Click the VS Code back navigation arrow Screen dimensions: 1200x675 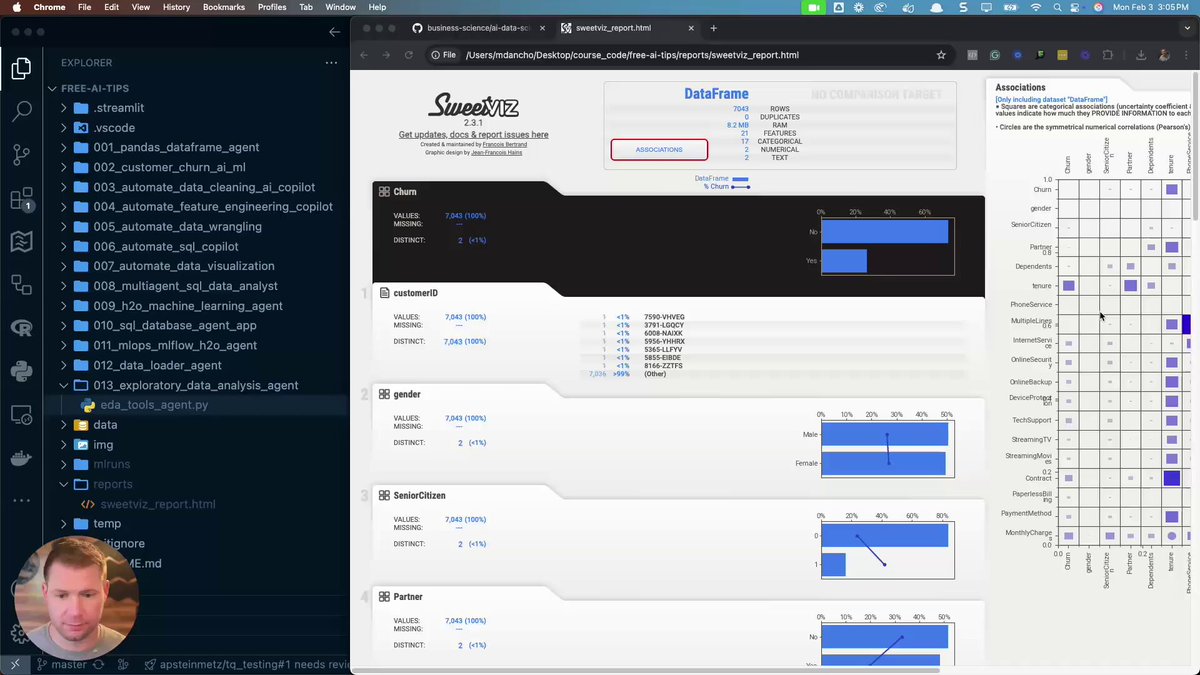coord(334,32)
